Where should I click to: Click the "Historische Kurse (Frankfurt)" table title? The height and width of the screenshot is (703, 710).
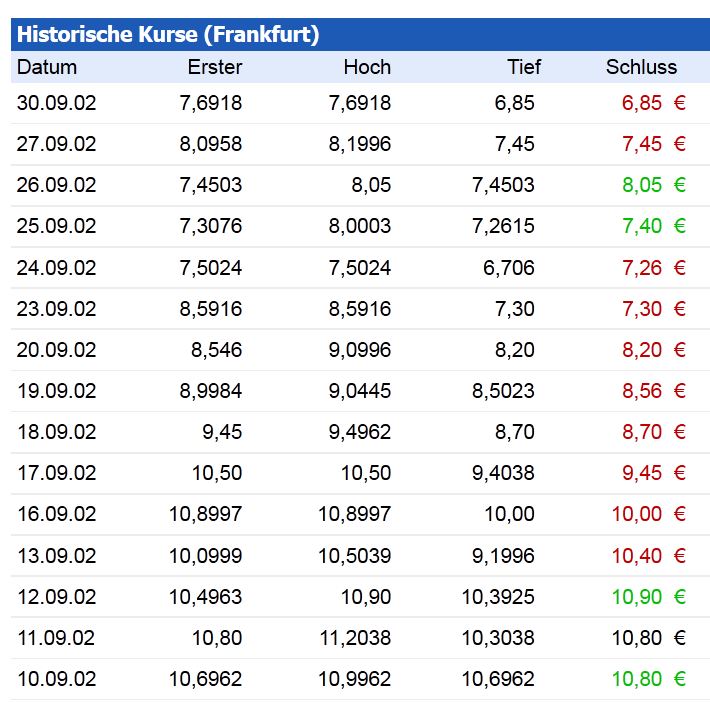[168, 35]
